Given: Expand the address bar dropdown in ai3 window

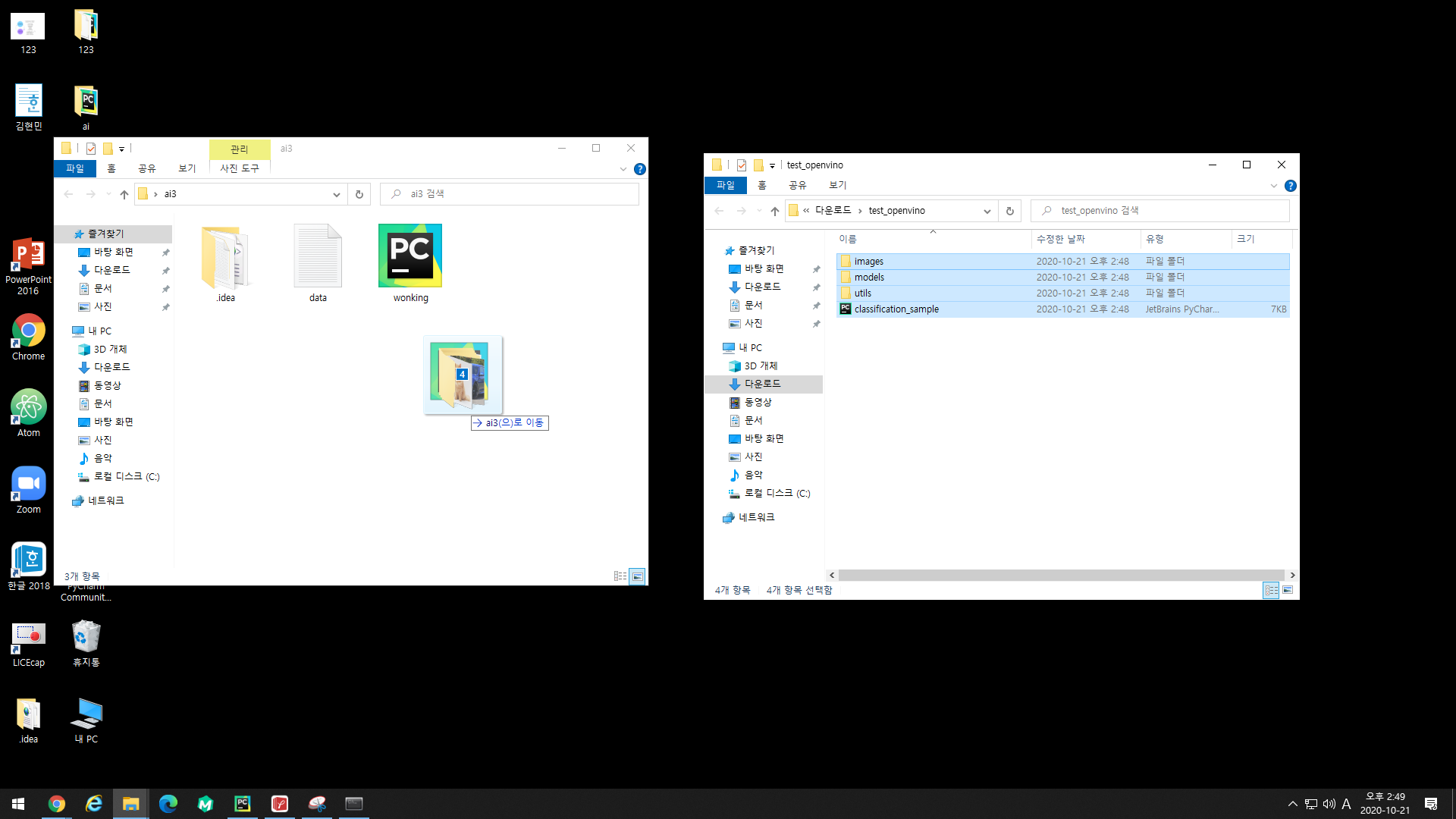Looking at the screenshot, I should point(336,194).
